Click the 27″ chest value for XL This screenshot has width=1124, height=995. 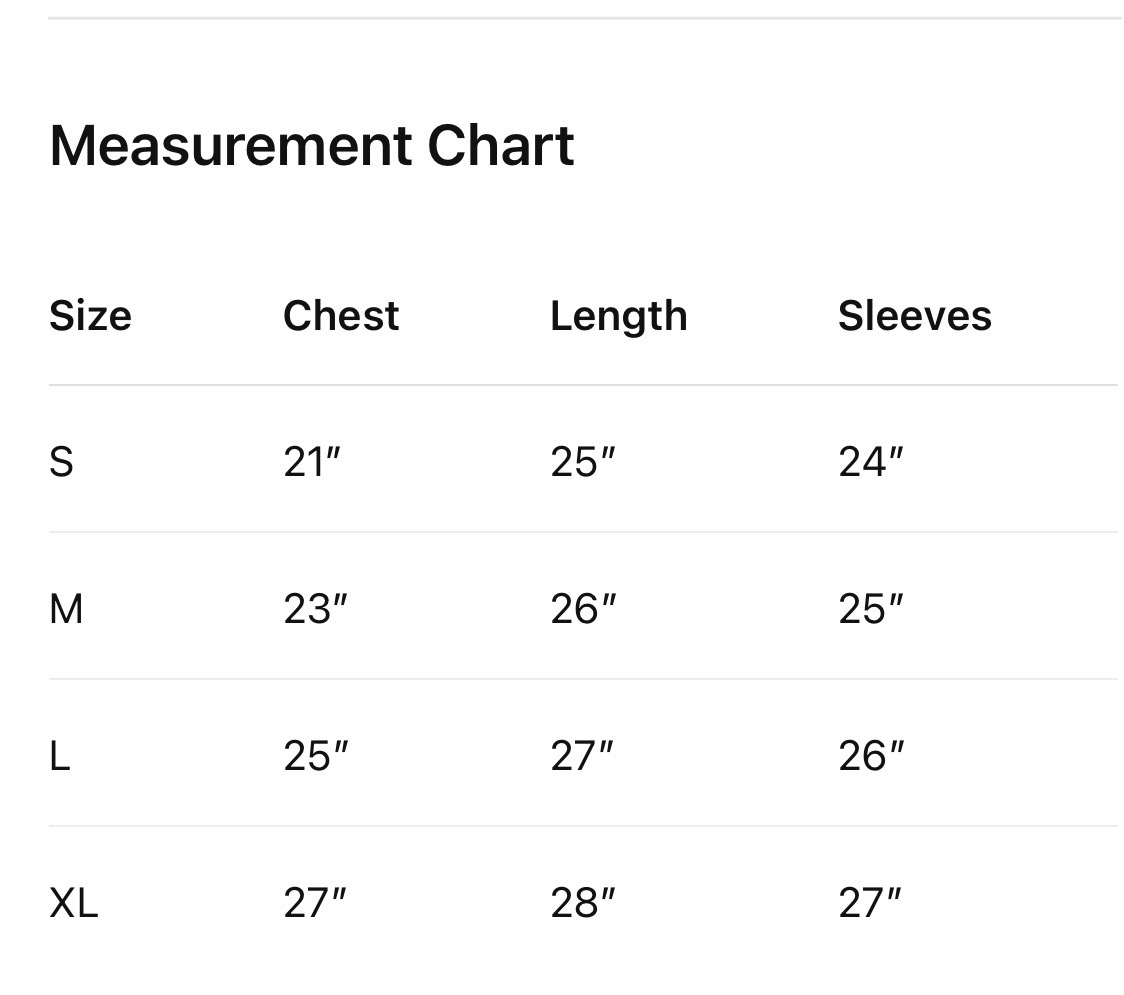tap(315, 903)
